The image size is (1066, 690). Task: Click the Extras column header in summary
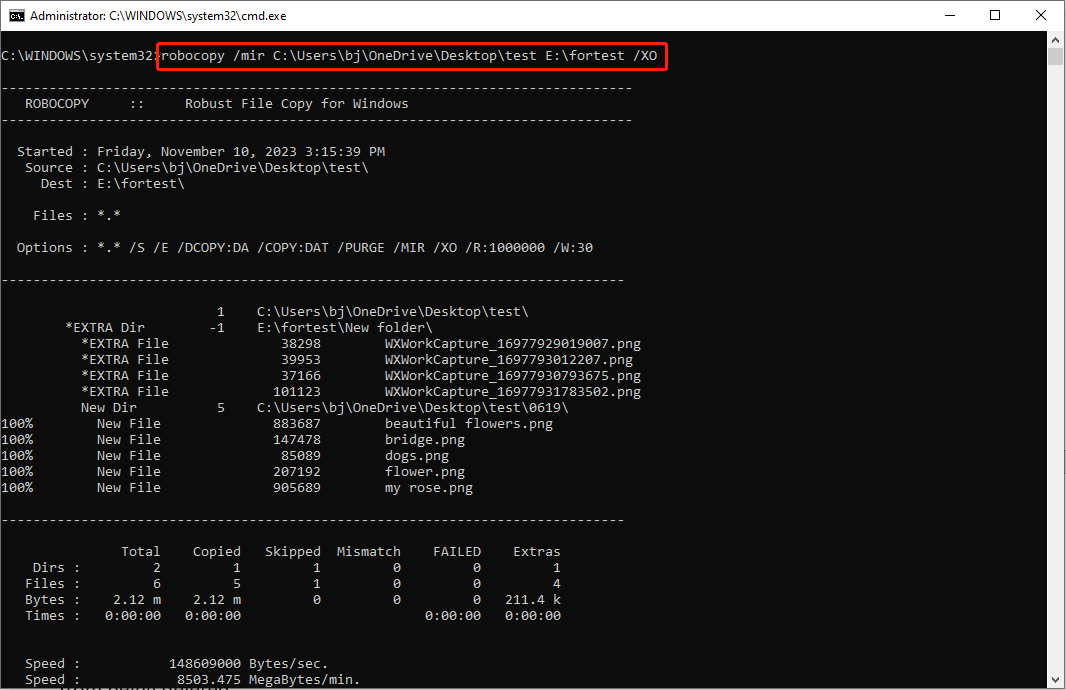[536, 552]
